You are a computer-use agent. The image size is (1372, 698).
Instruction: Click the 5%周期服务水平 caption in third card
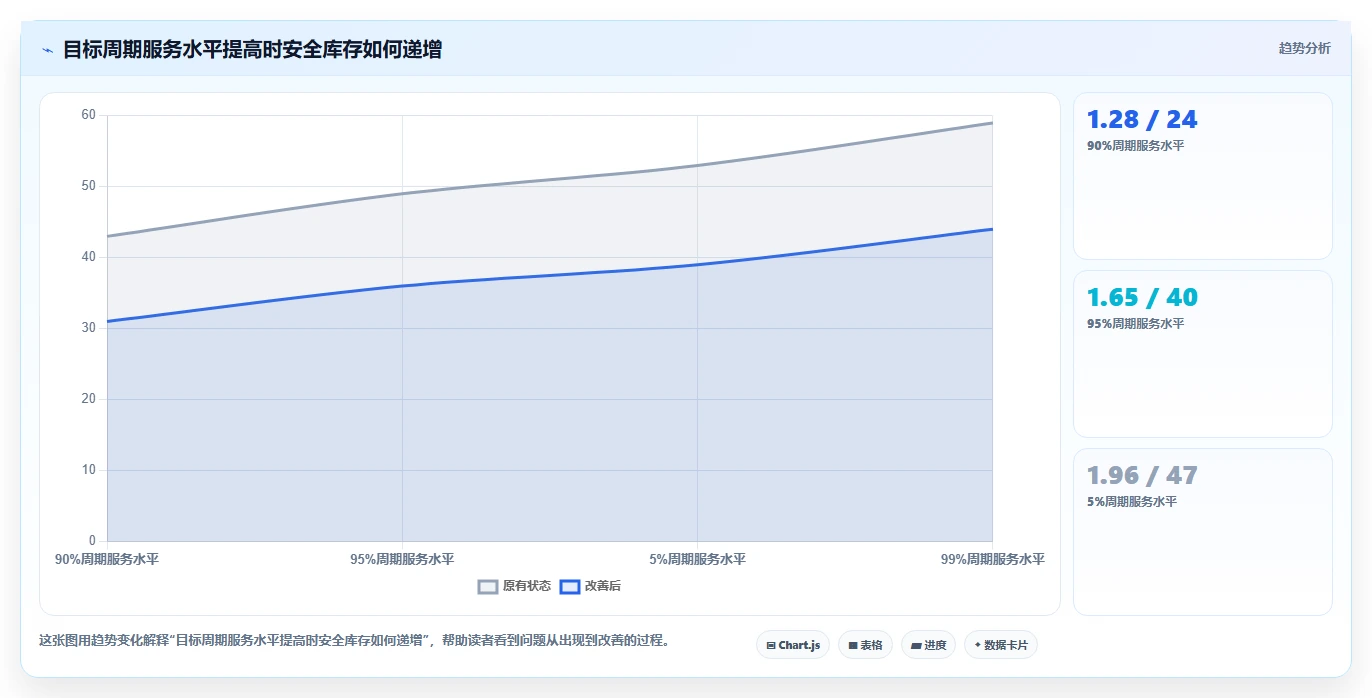(x=1132, y=502)
